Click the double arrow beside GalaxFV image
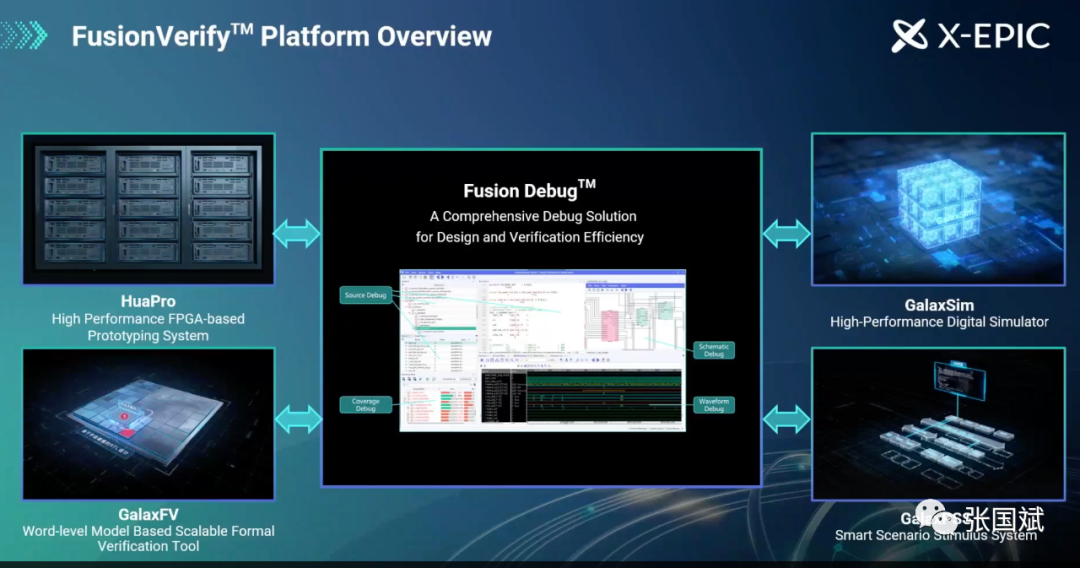The height and width of the screenshot is (568, 1080). coord(299,419)
